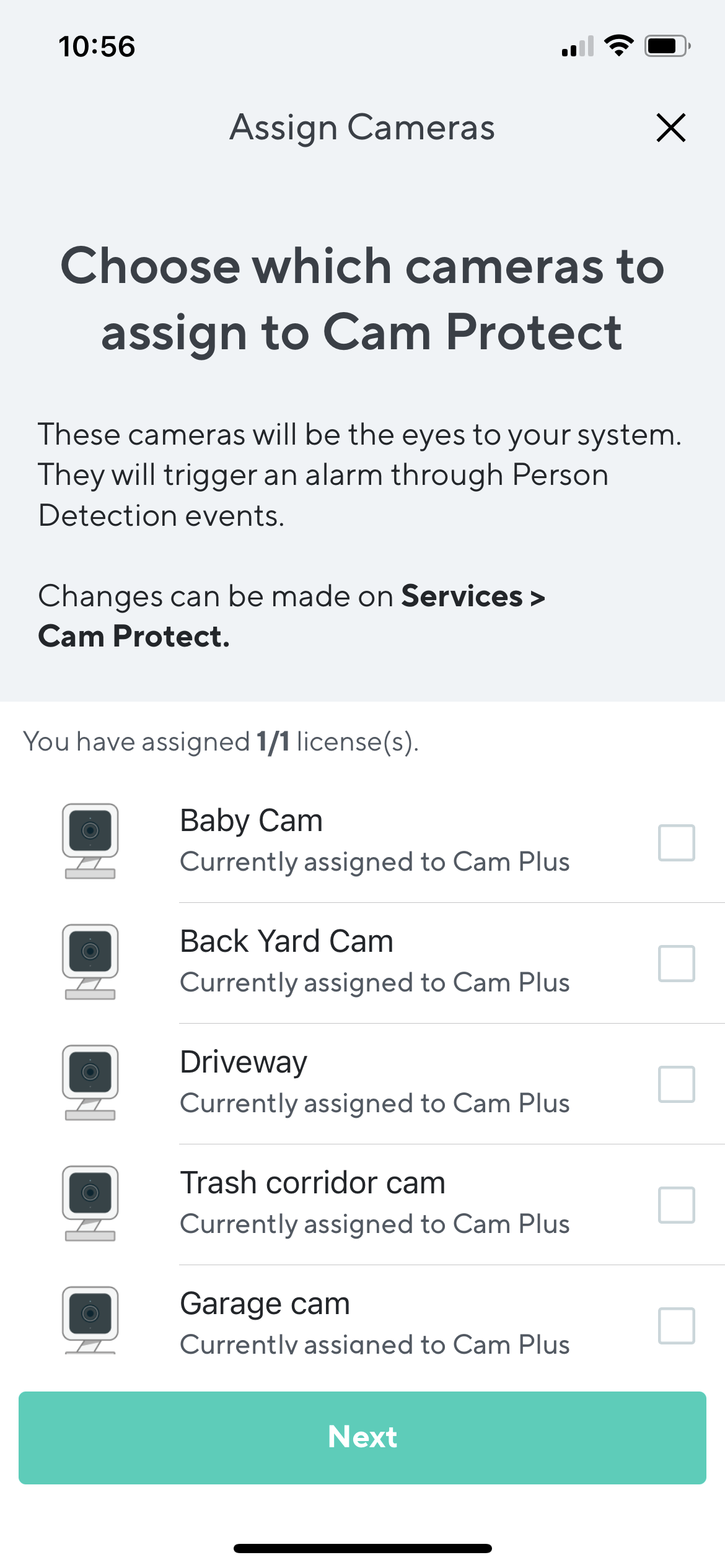Viewport: 725px width, 1568px height.
Task: Select the Baby Cam name label
Action: click(x=251, y=821)
